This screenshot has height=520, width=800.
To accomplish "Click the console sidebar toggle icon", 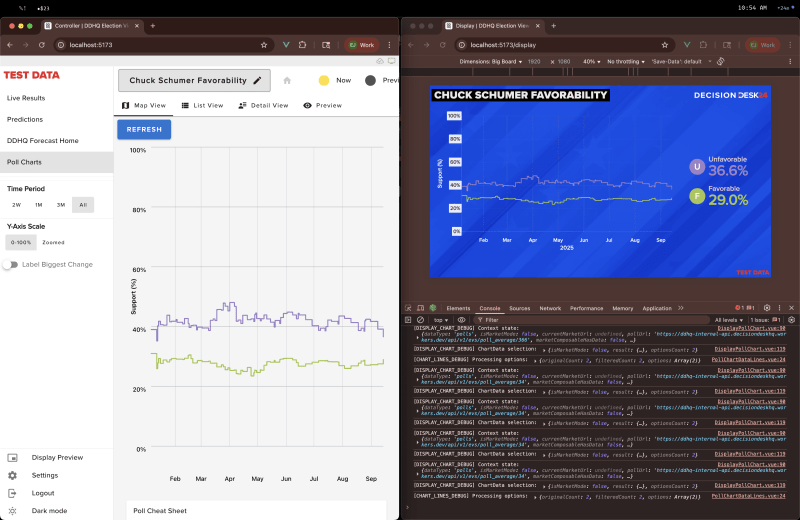I will click(408, 320).
